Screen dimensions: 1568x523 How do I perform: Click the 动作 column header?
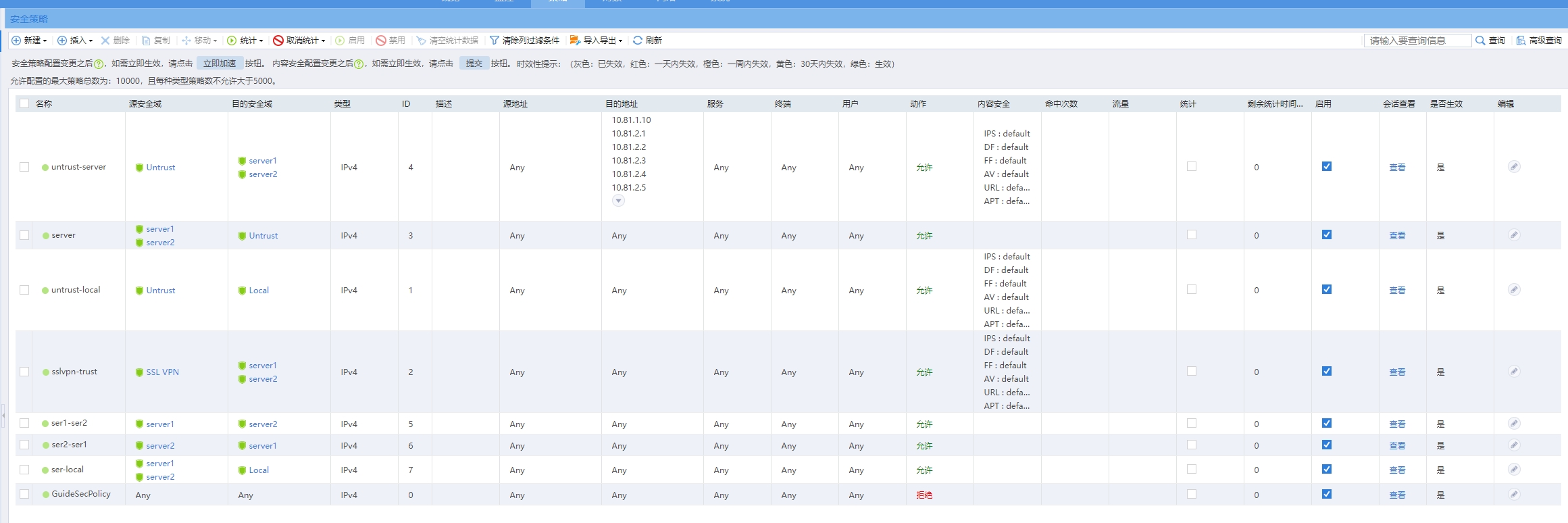tap(918, 104)
